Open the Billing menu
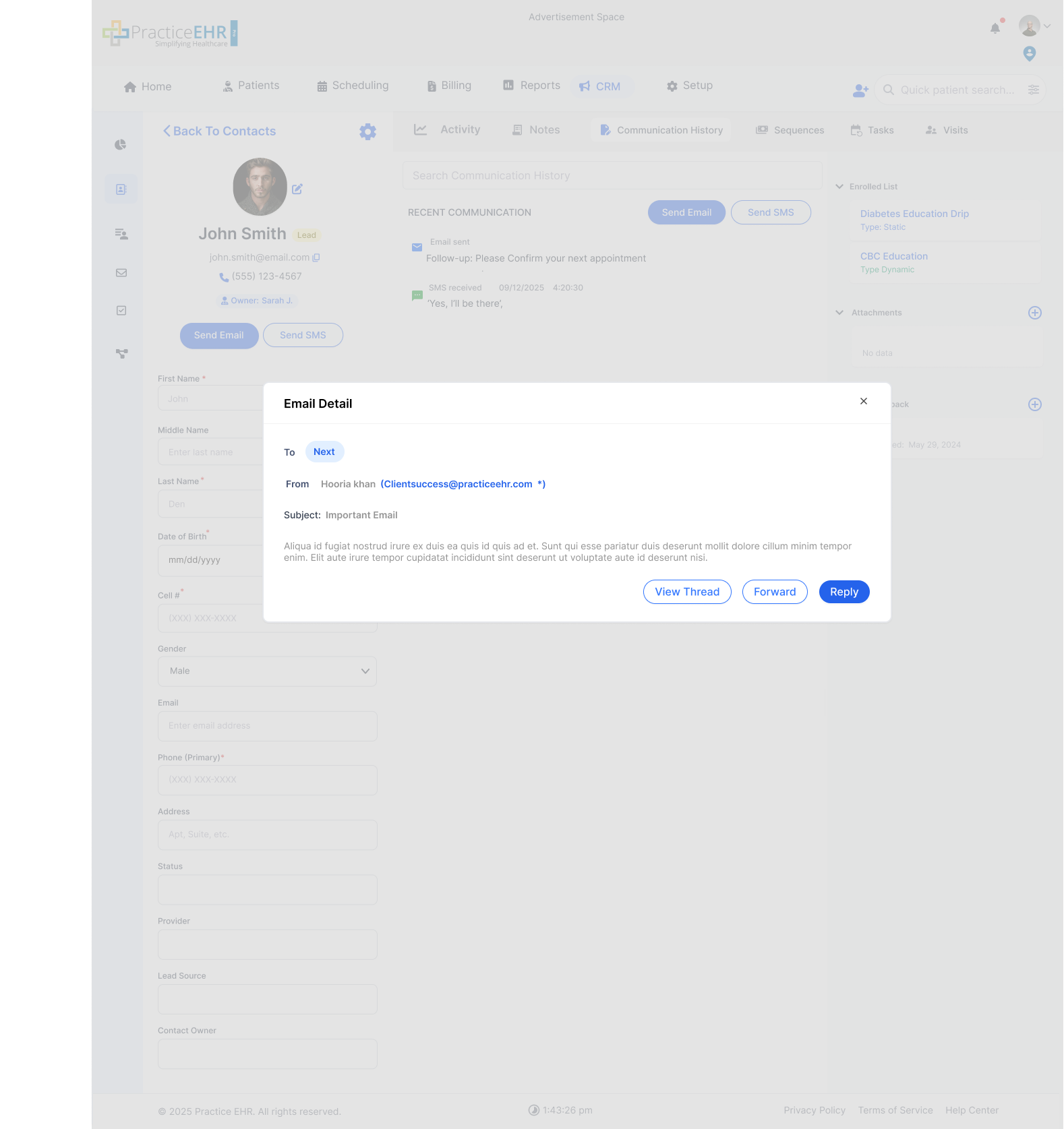Screen dimensions: 1064x1129 click(x=449, y=86)
